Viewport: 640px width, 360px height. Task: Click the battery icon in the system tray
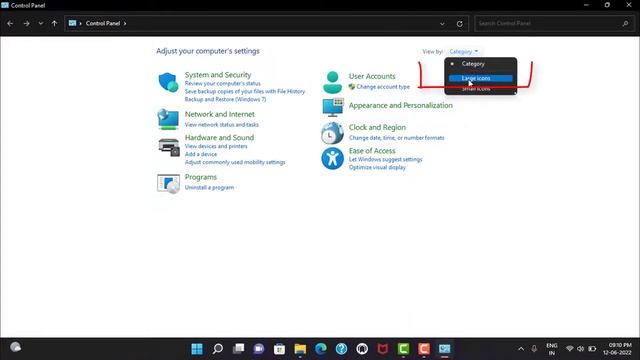tap(592, 349)
